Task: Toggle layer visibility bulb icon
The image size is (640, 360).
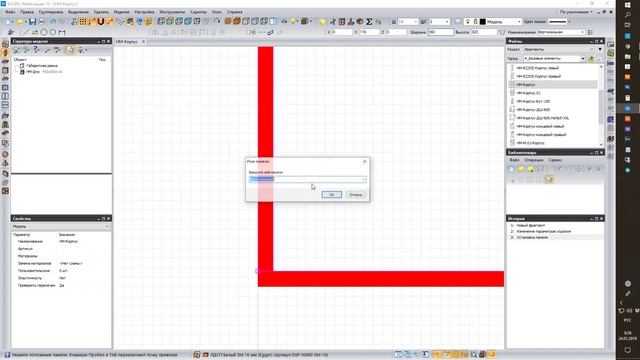Action: tap(468, 22)
